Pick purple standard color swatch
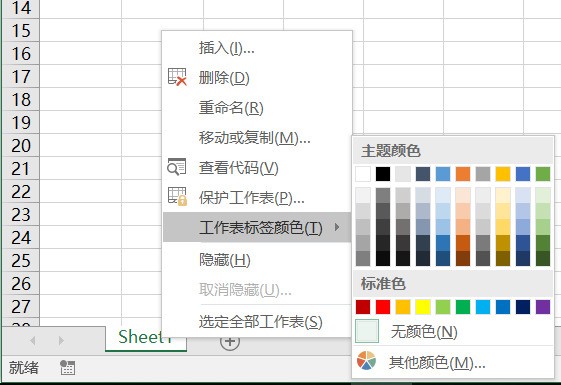This screenshot has width=561, height=385. pos(543,307)
